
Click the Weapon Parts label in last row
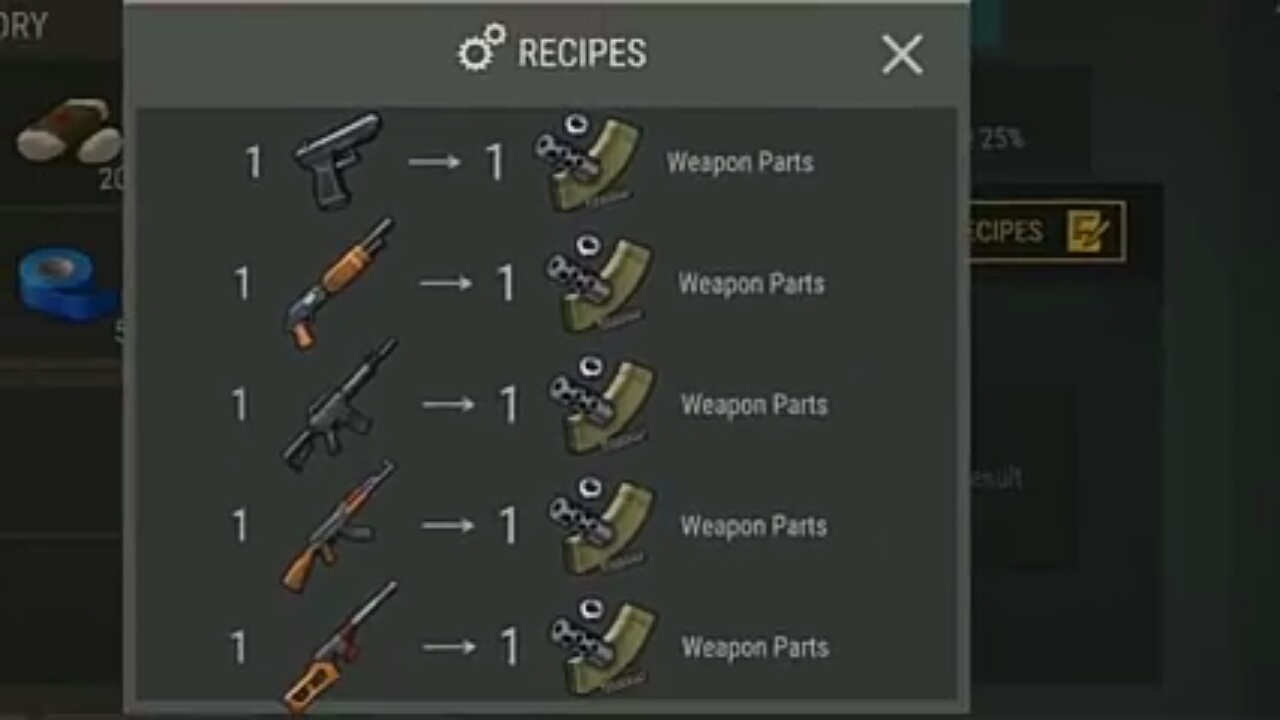755,647
